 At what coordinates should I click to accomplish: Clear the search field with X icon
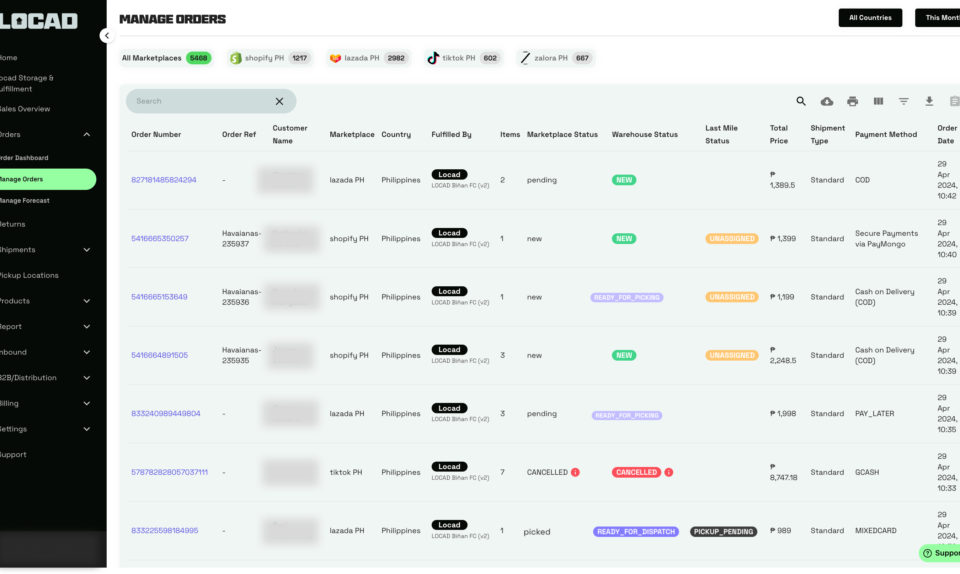coord(279,101)
